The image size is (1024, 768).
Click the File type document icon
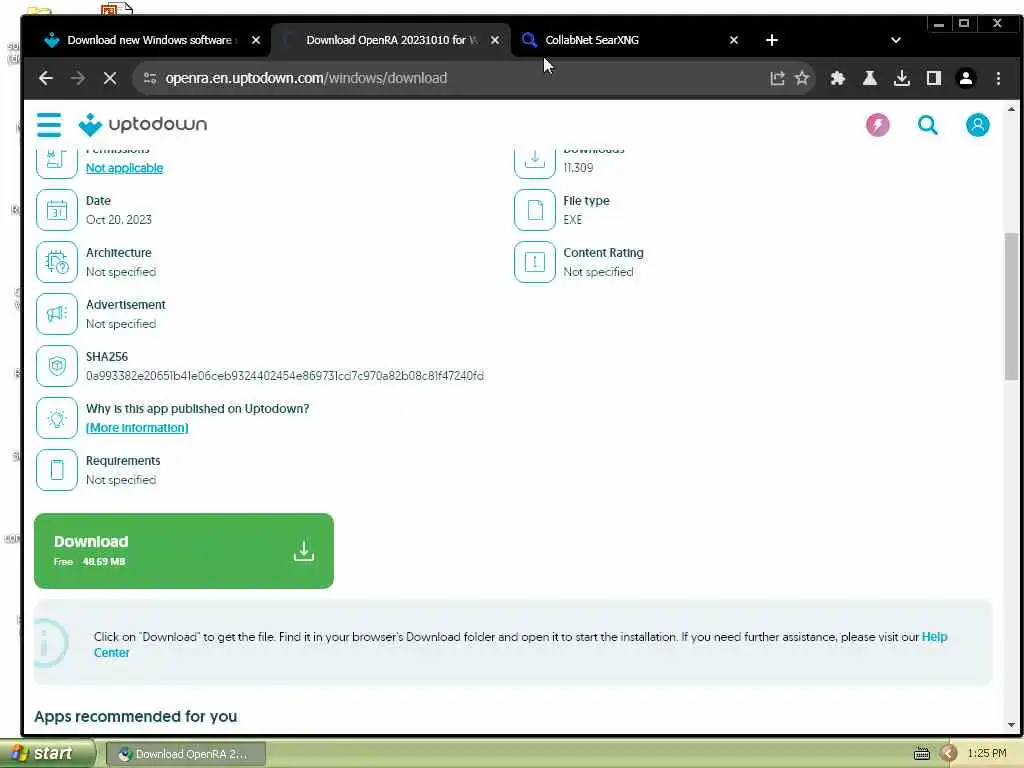[535, 210]
